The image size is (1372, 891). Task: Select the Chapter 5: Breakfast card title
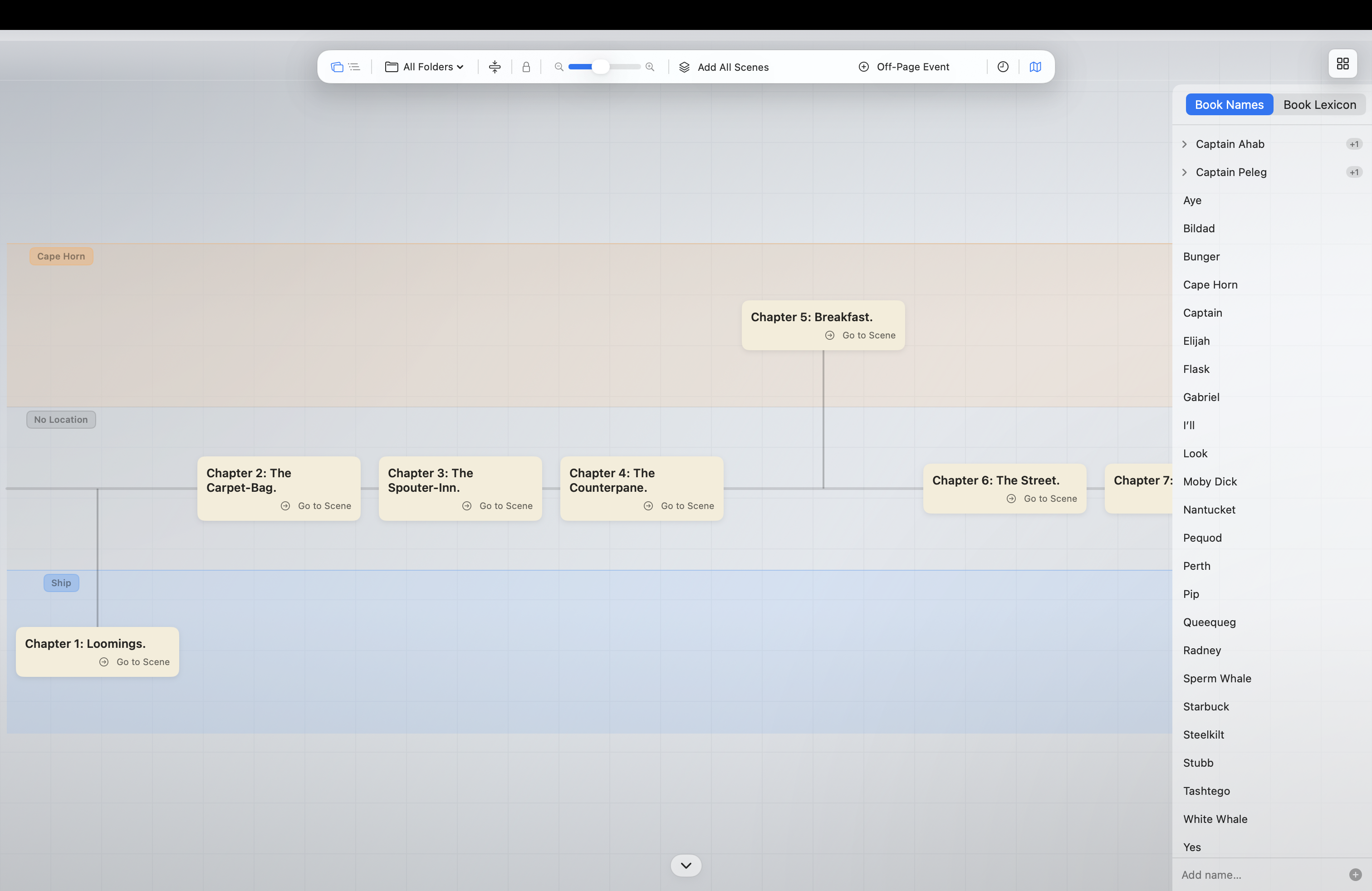click(x=812, y=317)
